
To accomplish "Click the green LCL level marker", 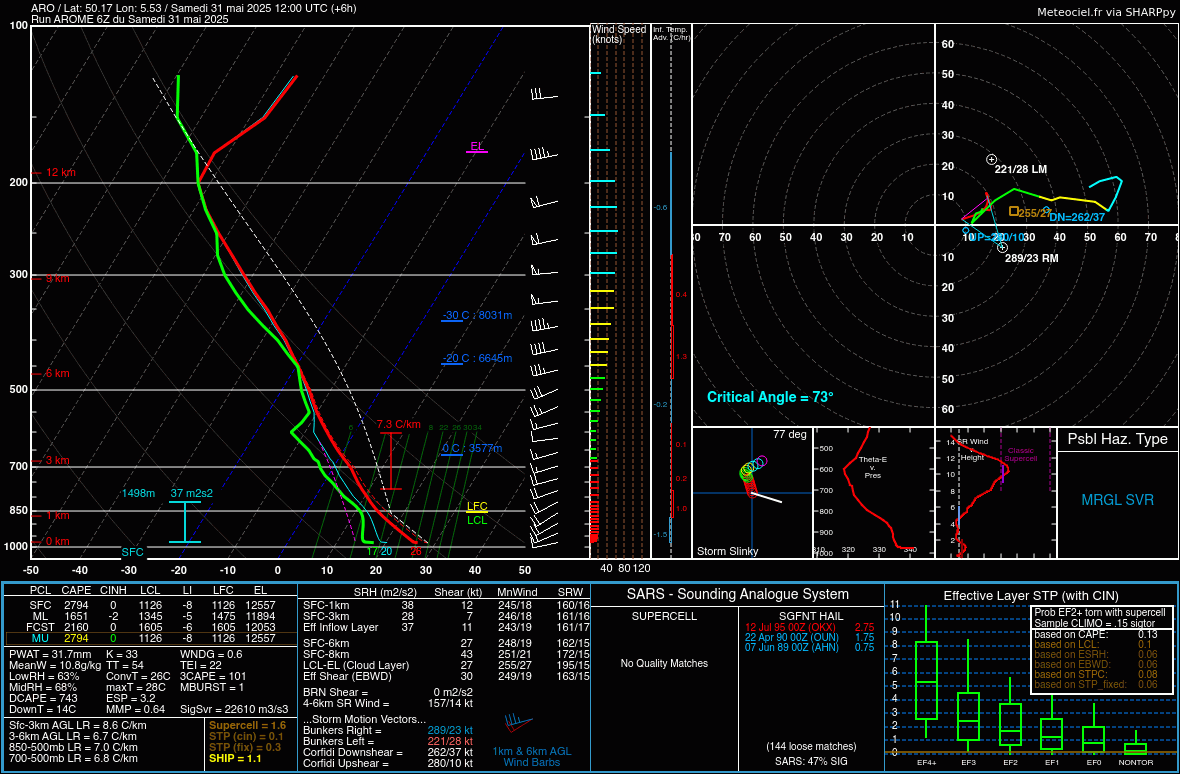I will (x=477, y=520).
